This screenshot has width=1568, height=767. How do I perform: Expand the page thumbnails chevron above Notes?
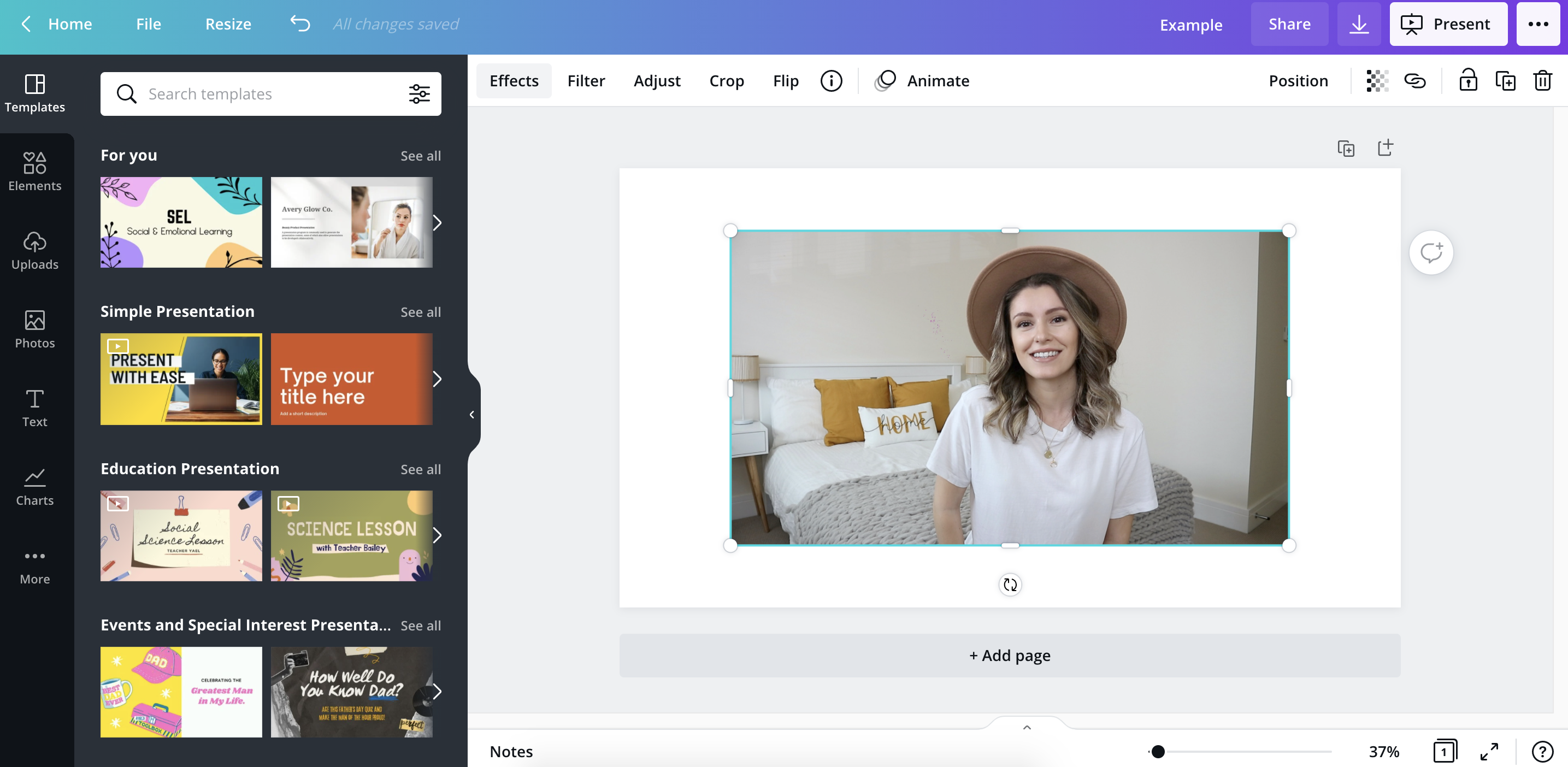[x=1027, y=727]
